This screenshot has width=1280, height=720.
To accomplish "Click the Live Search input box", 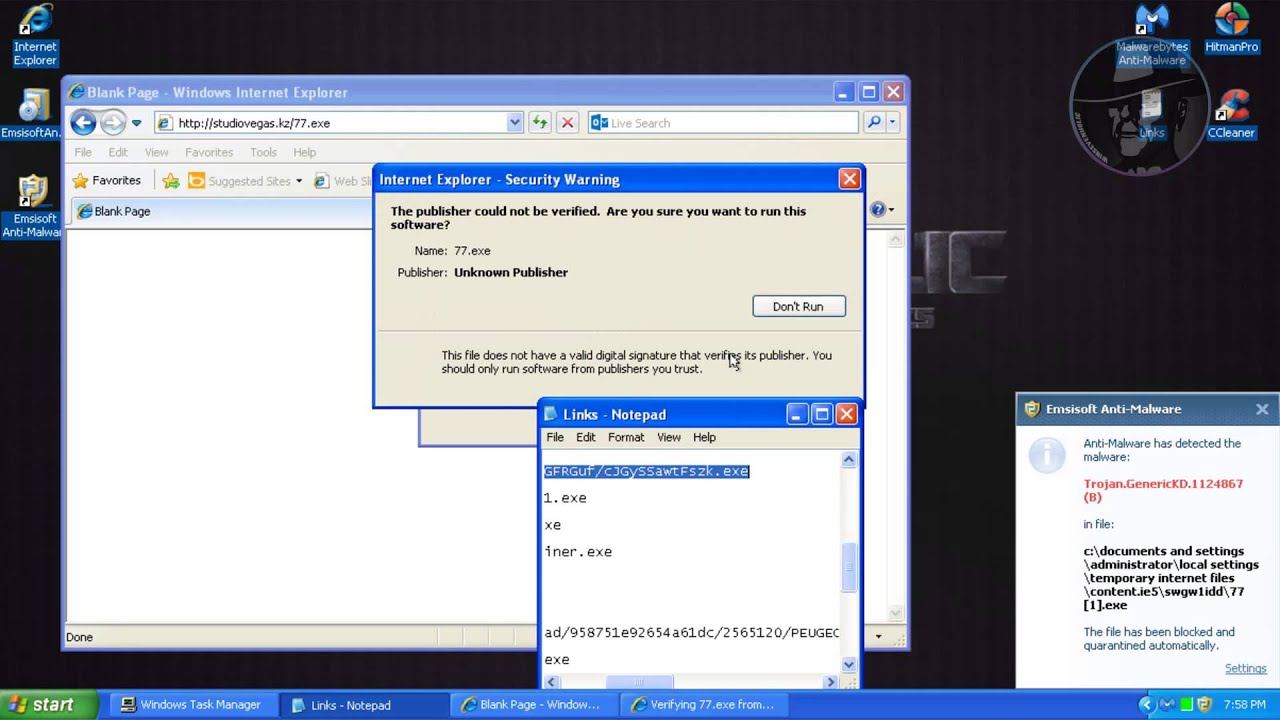I will coord(723,123).
